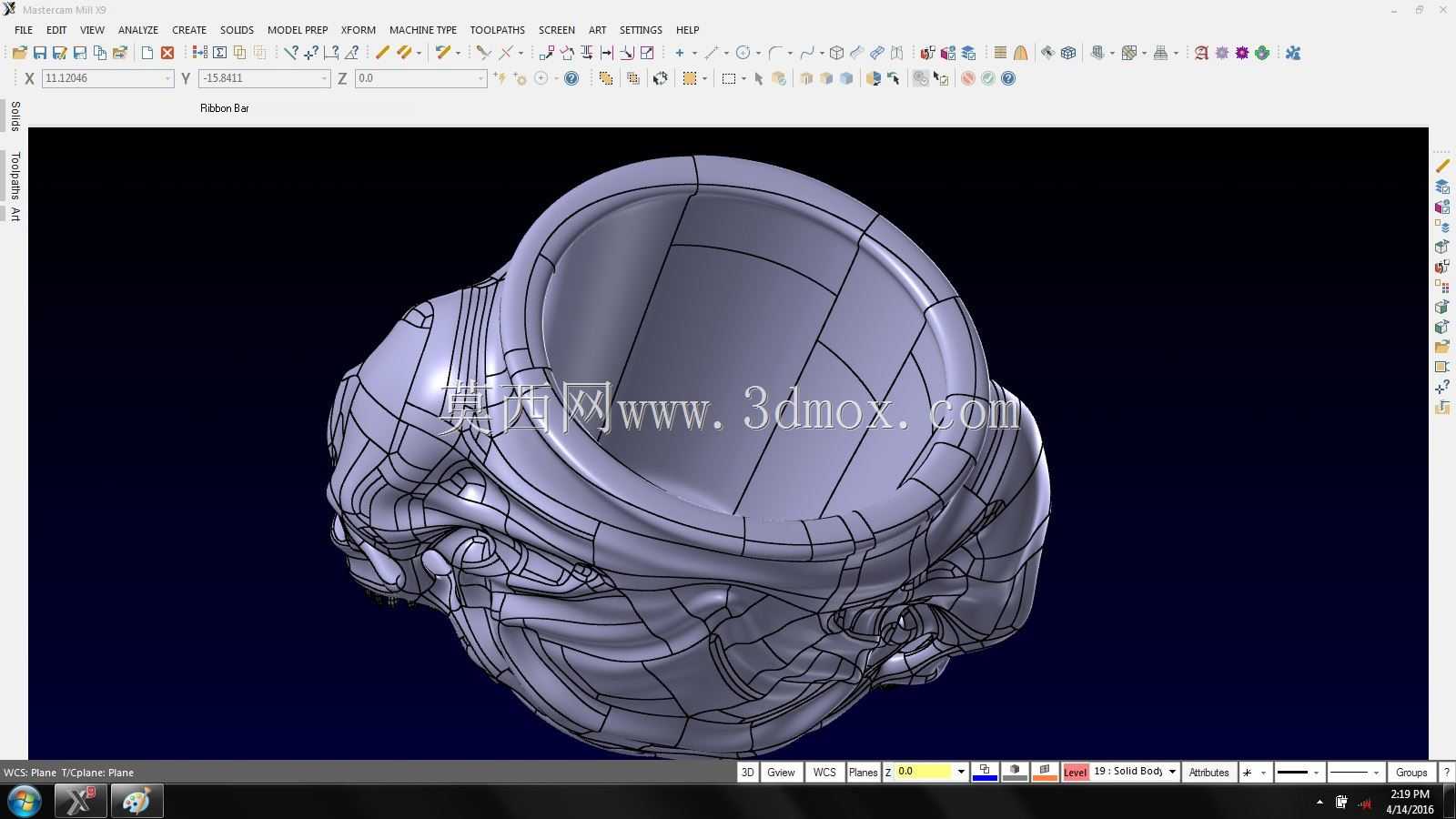Click the Save disk icon
Screen dimensions: 1456x819
pos(39,53)
